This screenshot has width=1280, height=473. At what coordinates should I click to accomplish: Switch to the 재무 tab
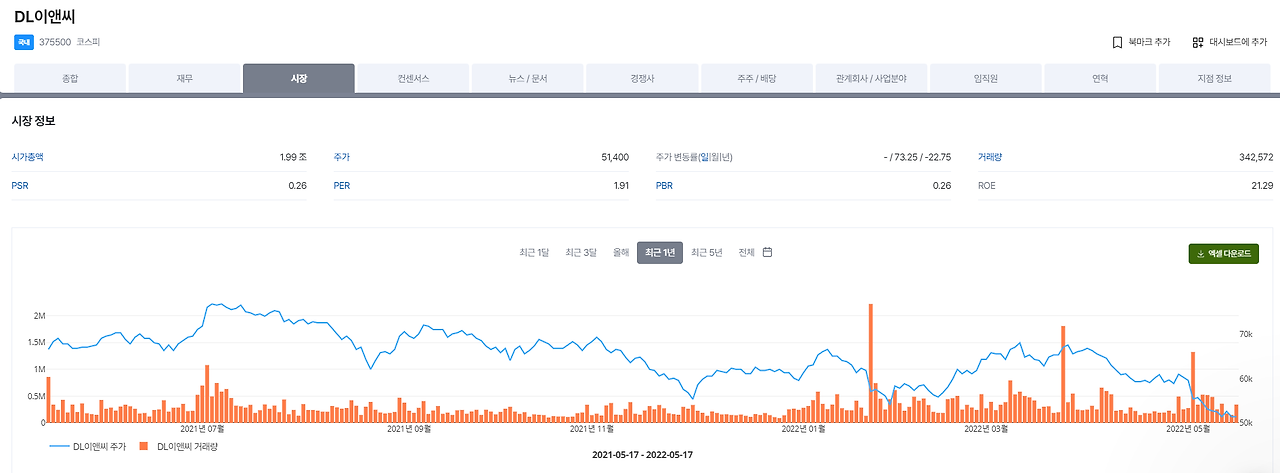pos(184,78)
